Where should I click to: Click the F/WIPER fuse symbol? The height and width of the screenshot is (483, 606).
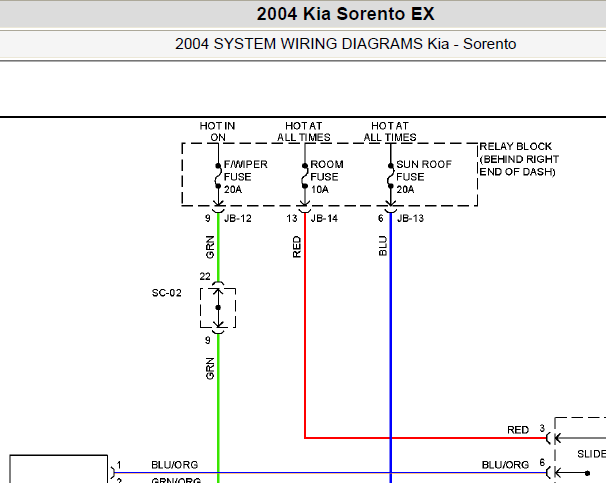218,176
